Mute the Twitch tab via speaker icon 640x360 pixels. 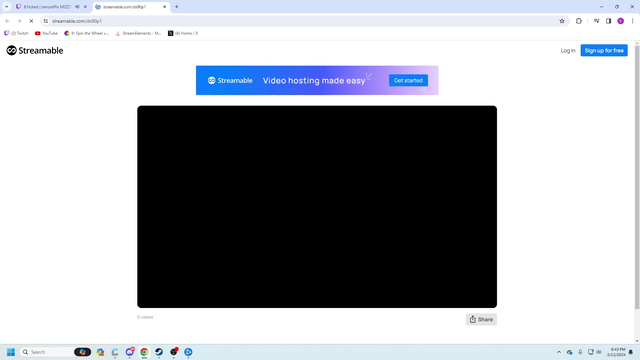click(x=77, y=7)
